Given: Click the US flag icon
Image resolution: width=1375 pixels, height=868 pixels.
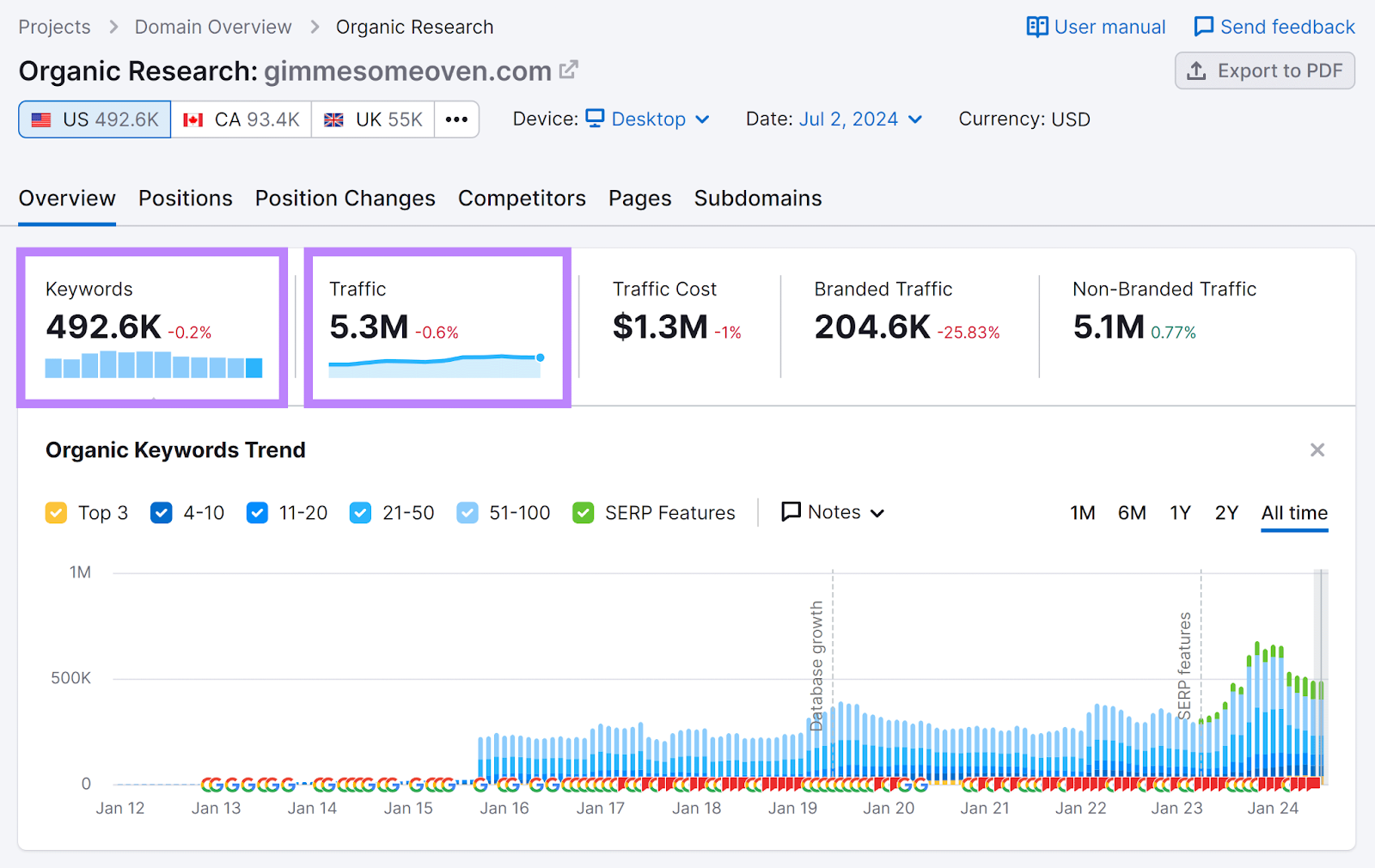Looking at the screenshot, I should tap(41, 119).
